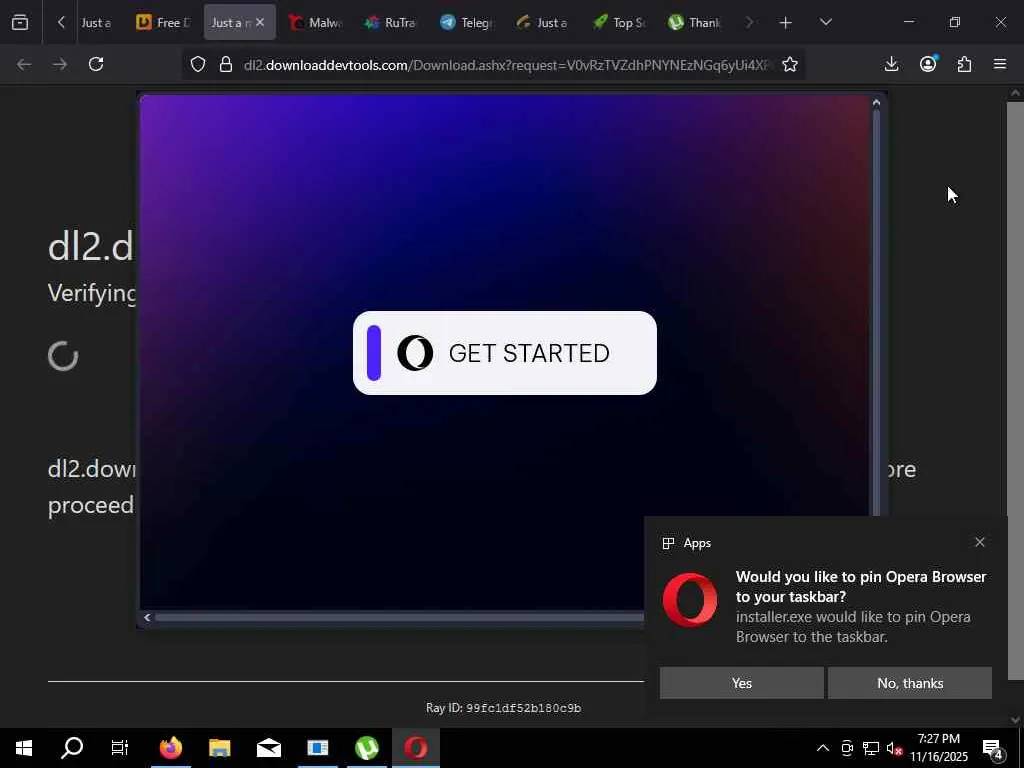
Task: Show hidden system tray icons
Action: (823, 748)
